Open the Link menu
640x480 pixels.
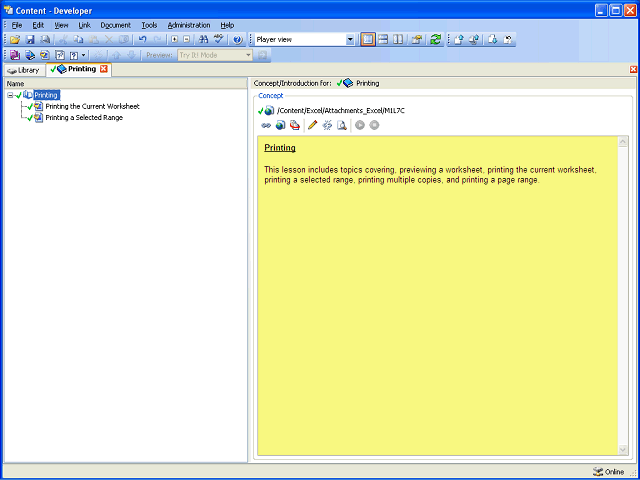click(x=84, y=25)
